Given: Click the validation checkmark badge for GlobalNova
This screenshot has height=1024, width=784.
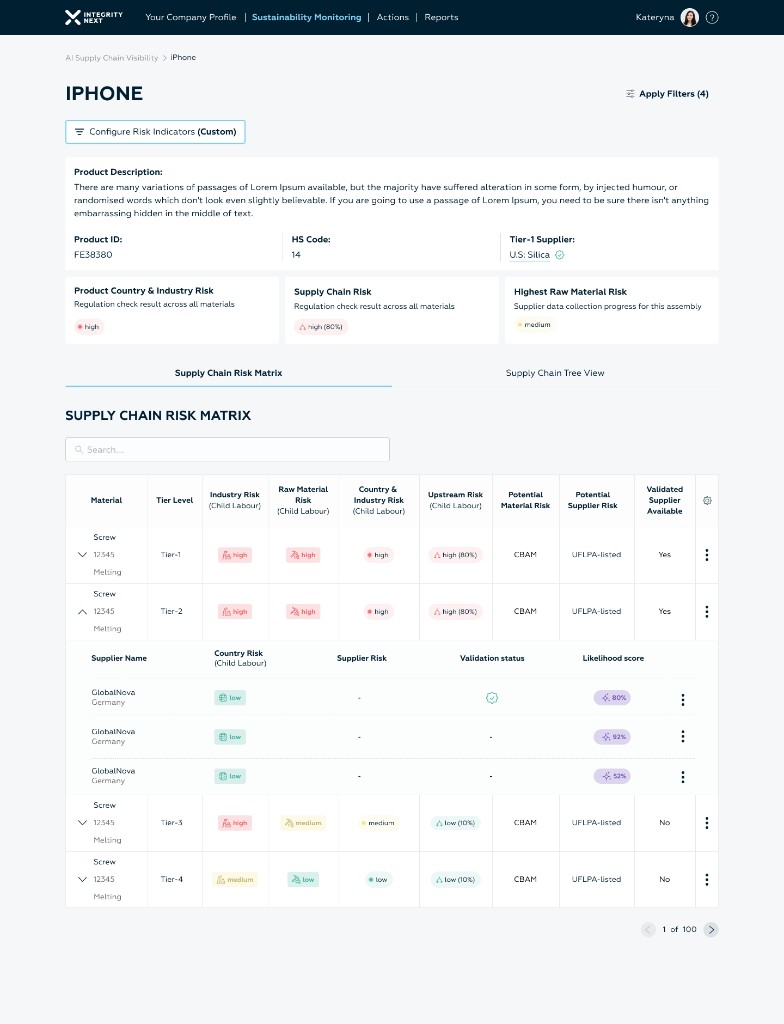Looking at the screenshot, I should (492, 698).
